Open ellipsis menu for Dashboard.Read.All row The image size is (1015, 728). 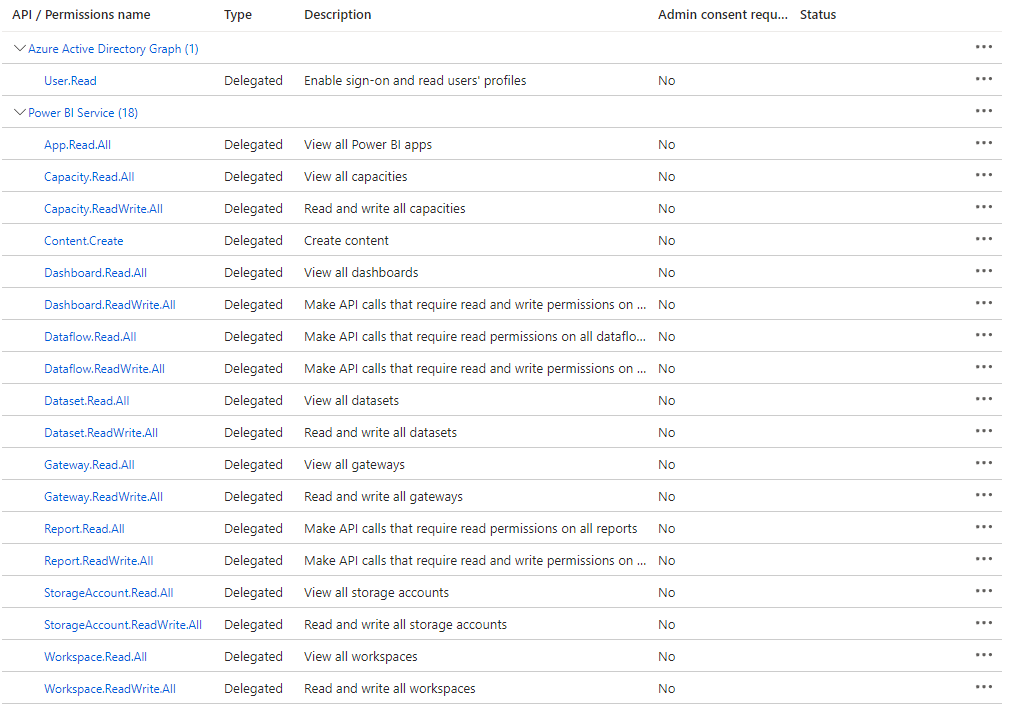pyautogui.click(x=983, y=271)
